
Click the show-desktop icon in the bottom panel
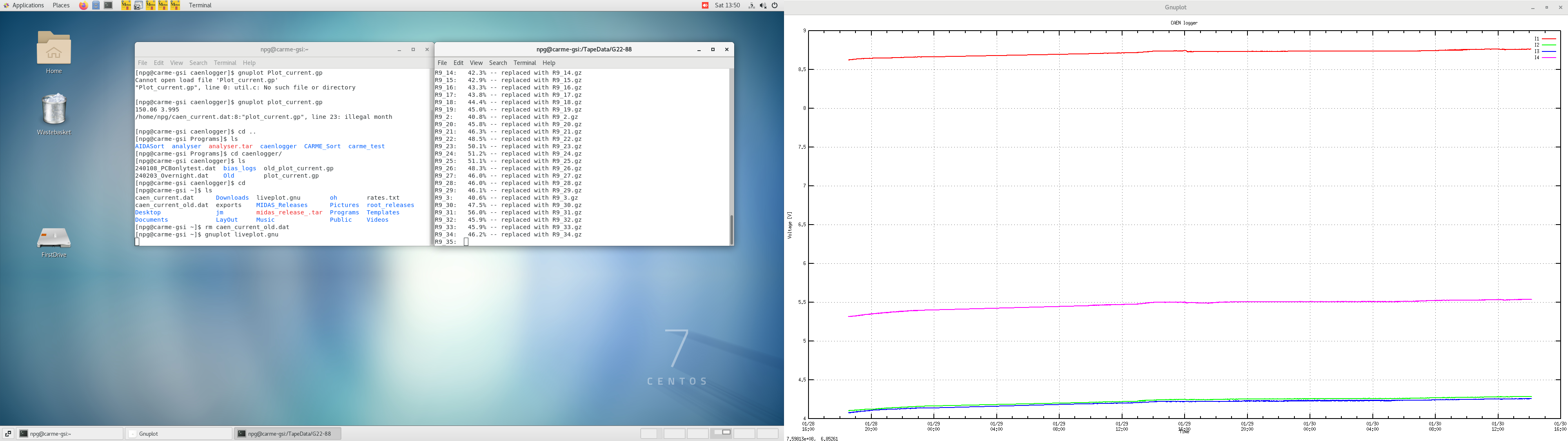click(x=8, y=434)
